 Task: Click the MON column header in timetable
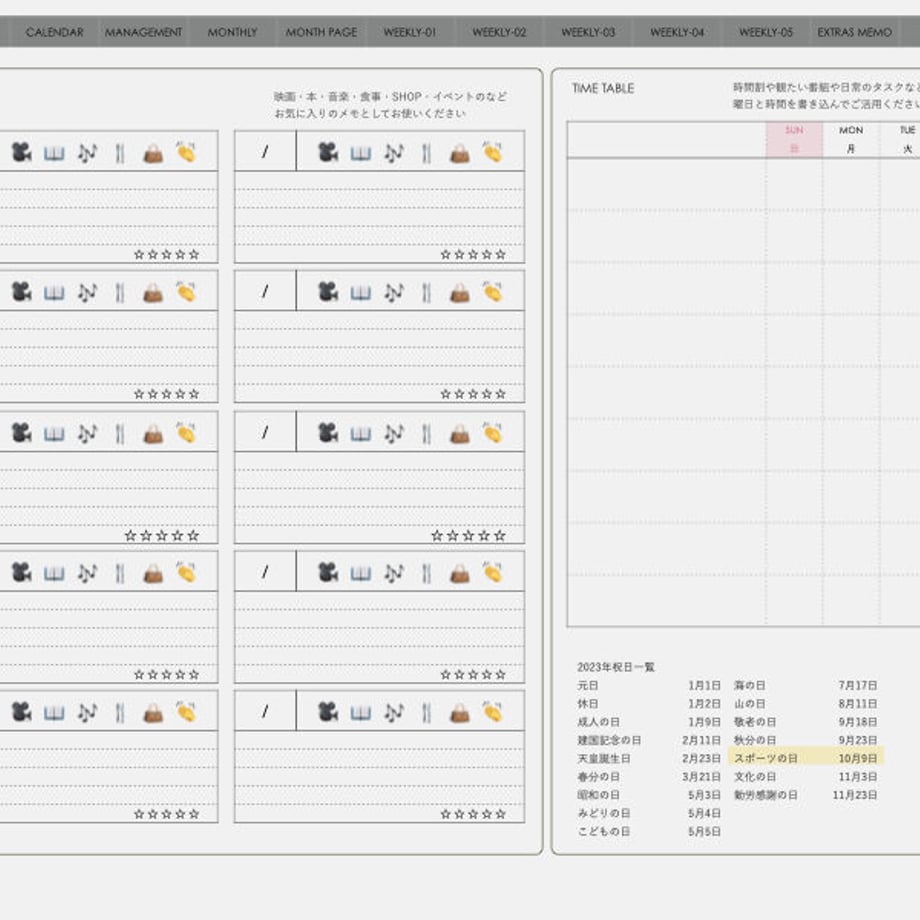[851, 140]
